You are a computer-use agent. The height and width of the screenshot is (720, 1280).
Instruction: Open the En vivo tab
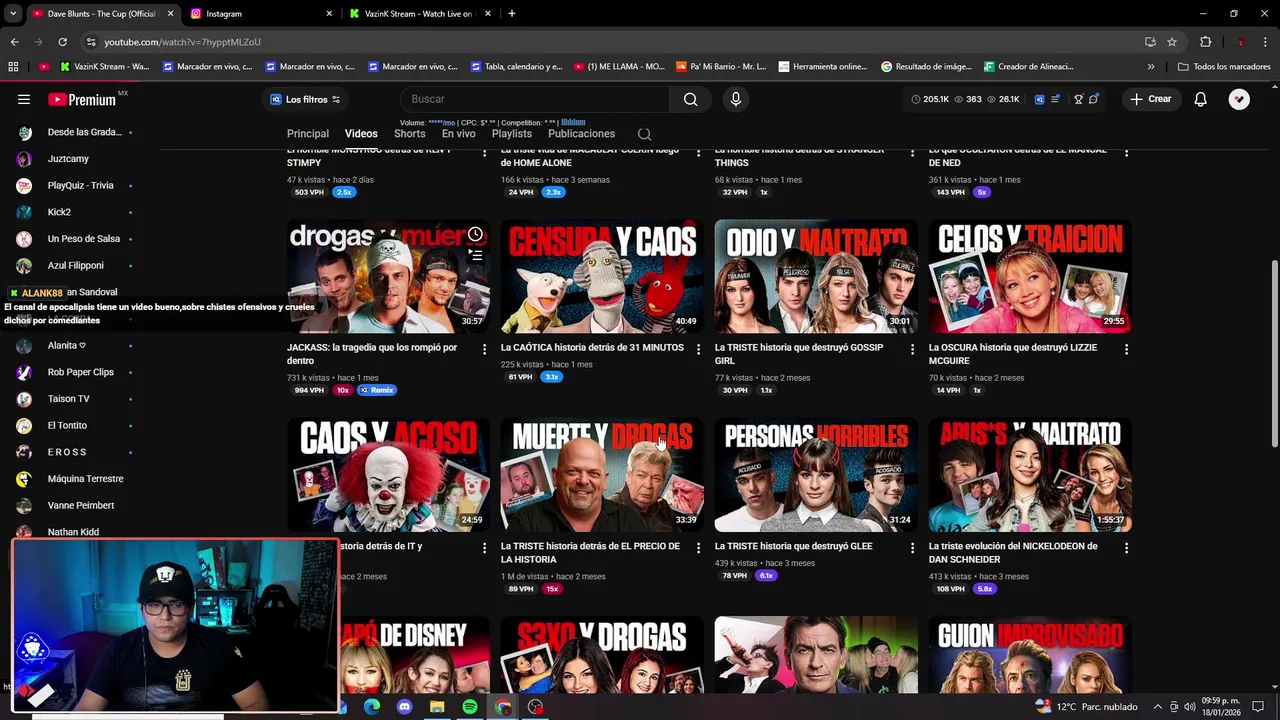[459, 134]
